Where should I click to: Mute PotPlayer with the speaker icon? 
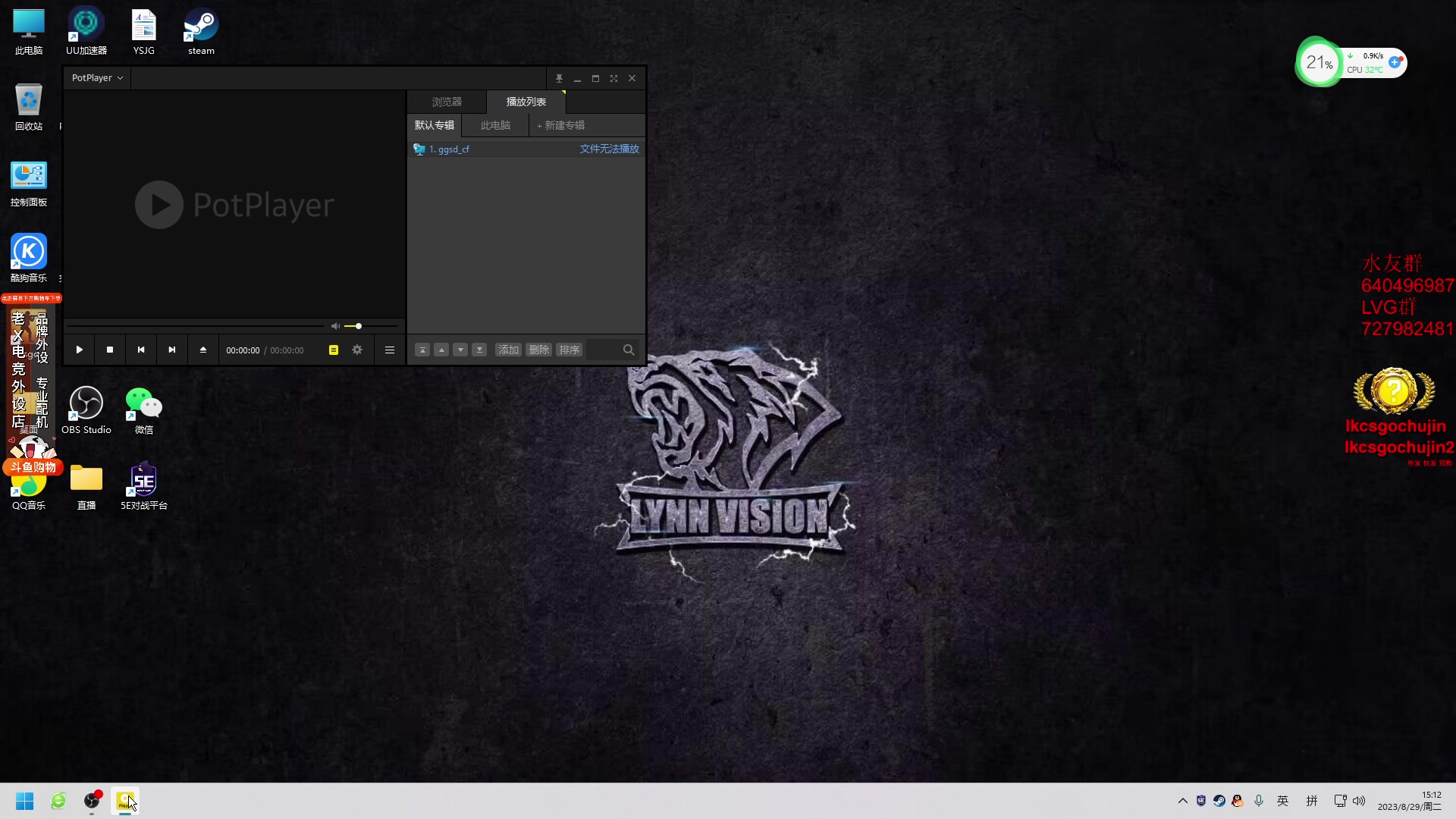pyautogui.click(x=335, y=326)
